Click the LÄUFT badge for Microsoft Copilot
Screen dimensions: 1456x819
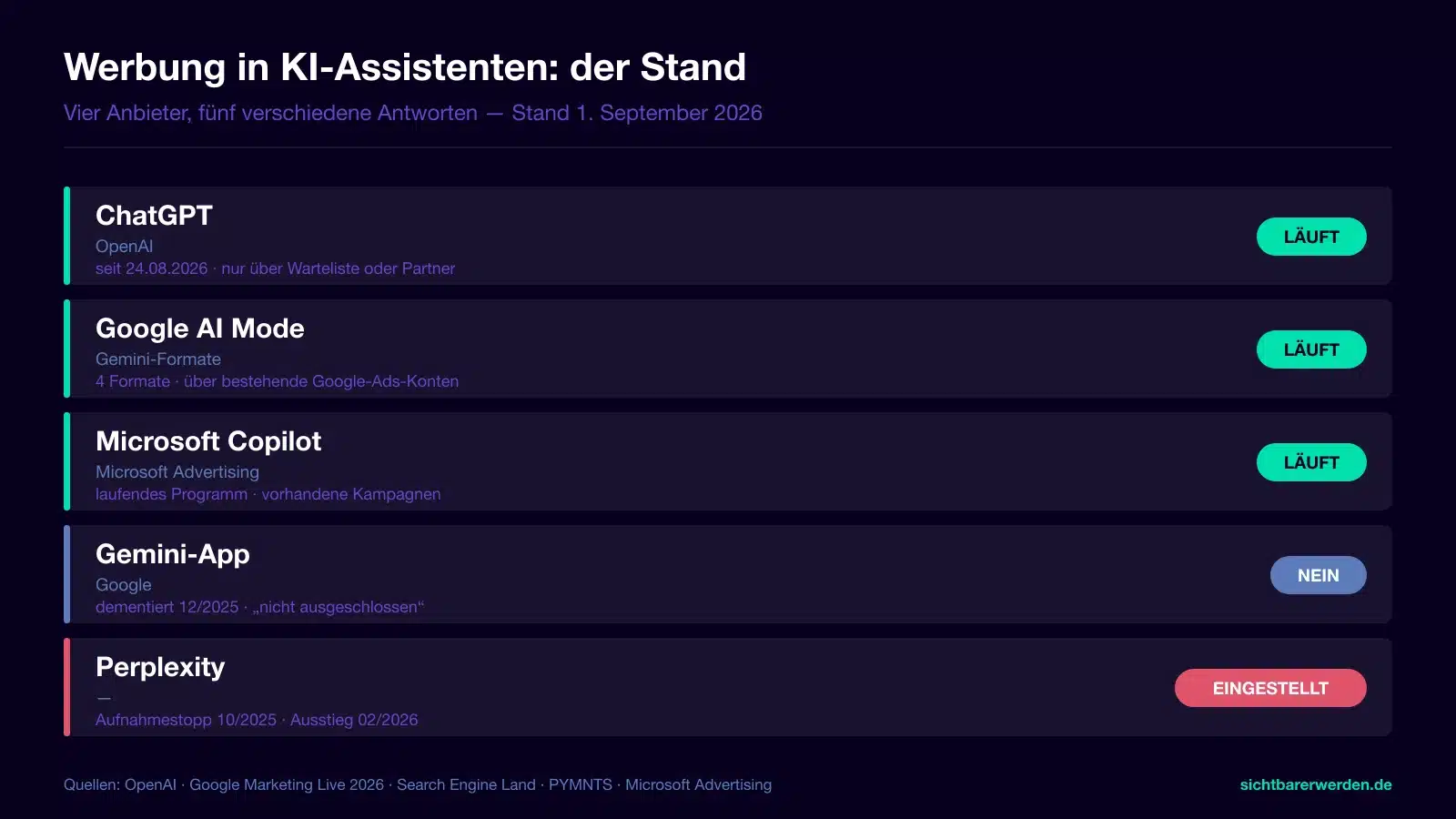[1311, 462]
